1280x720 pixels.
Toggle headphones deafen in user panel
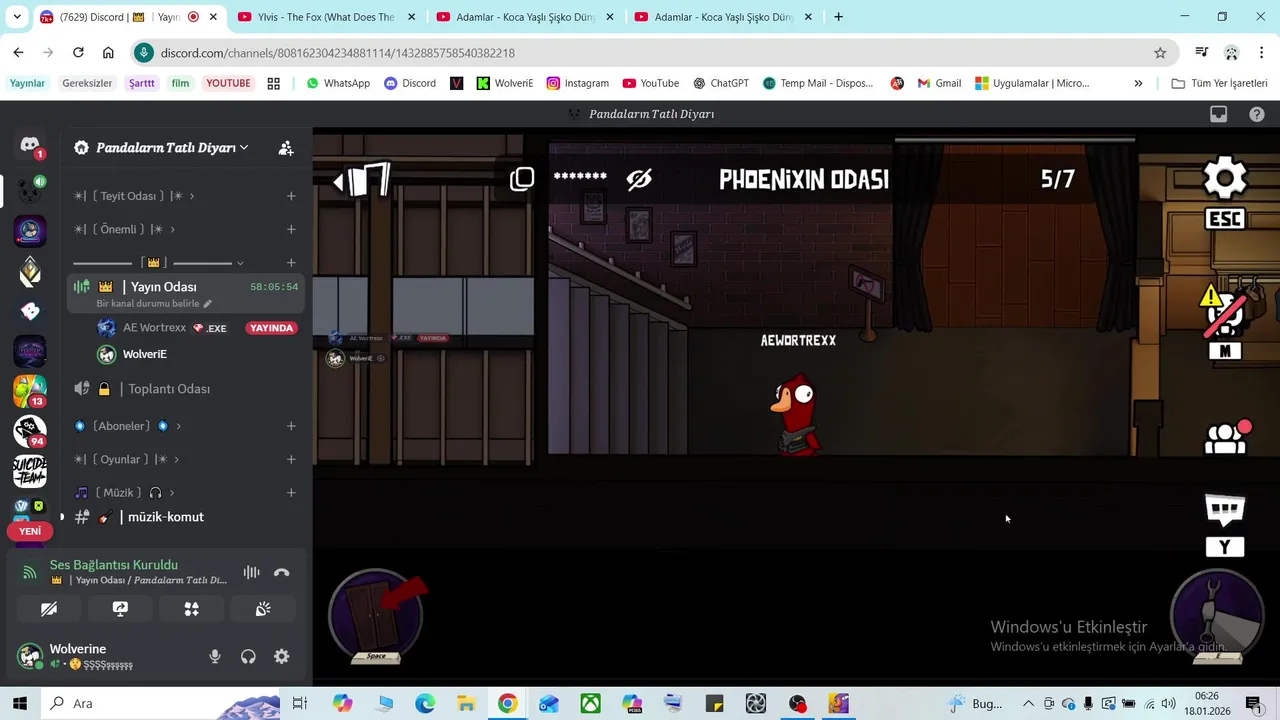[x=248, y=657]
